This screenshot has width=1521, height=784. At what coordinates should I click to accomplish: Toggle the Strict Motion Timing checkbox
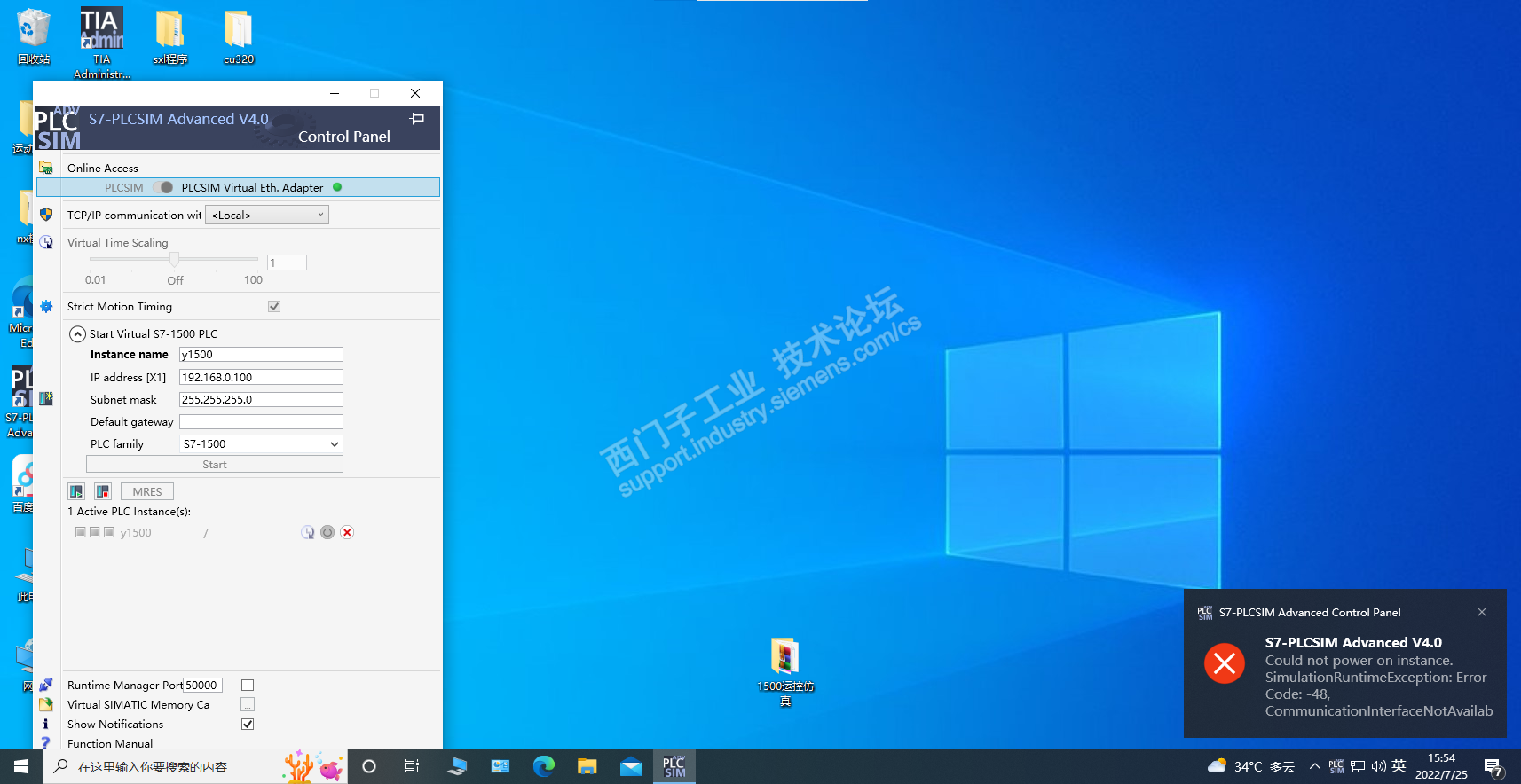[x=274, y=306]
